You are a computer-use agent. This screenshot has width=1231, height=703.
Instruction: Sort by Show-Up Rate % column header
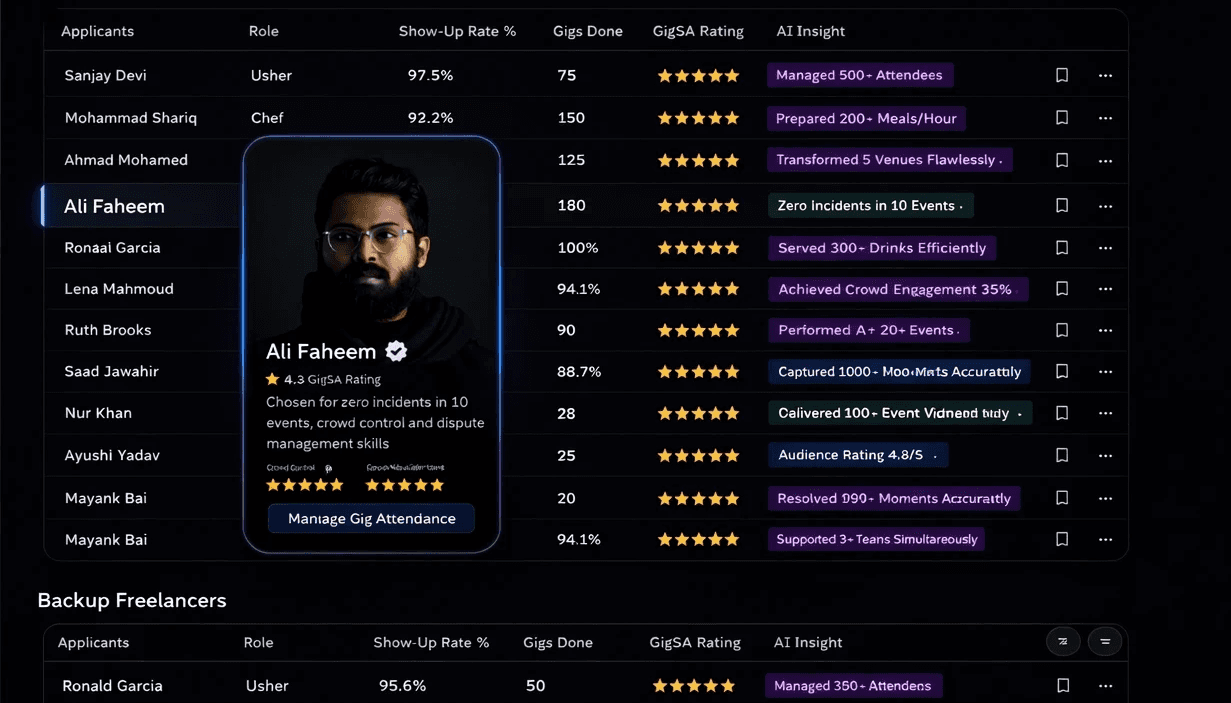pyautogui.click(x=457, y=31)
